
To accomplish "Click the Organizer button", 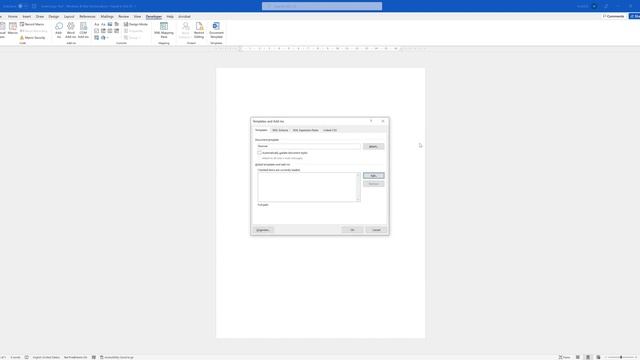I will click(x=263, y=230).
